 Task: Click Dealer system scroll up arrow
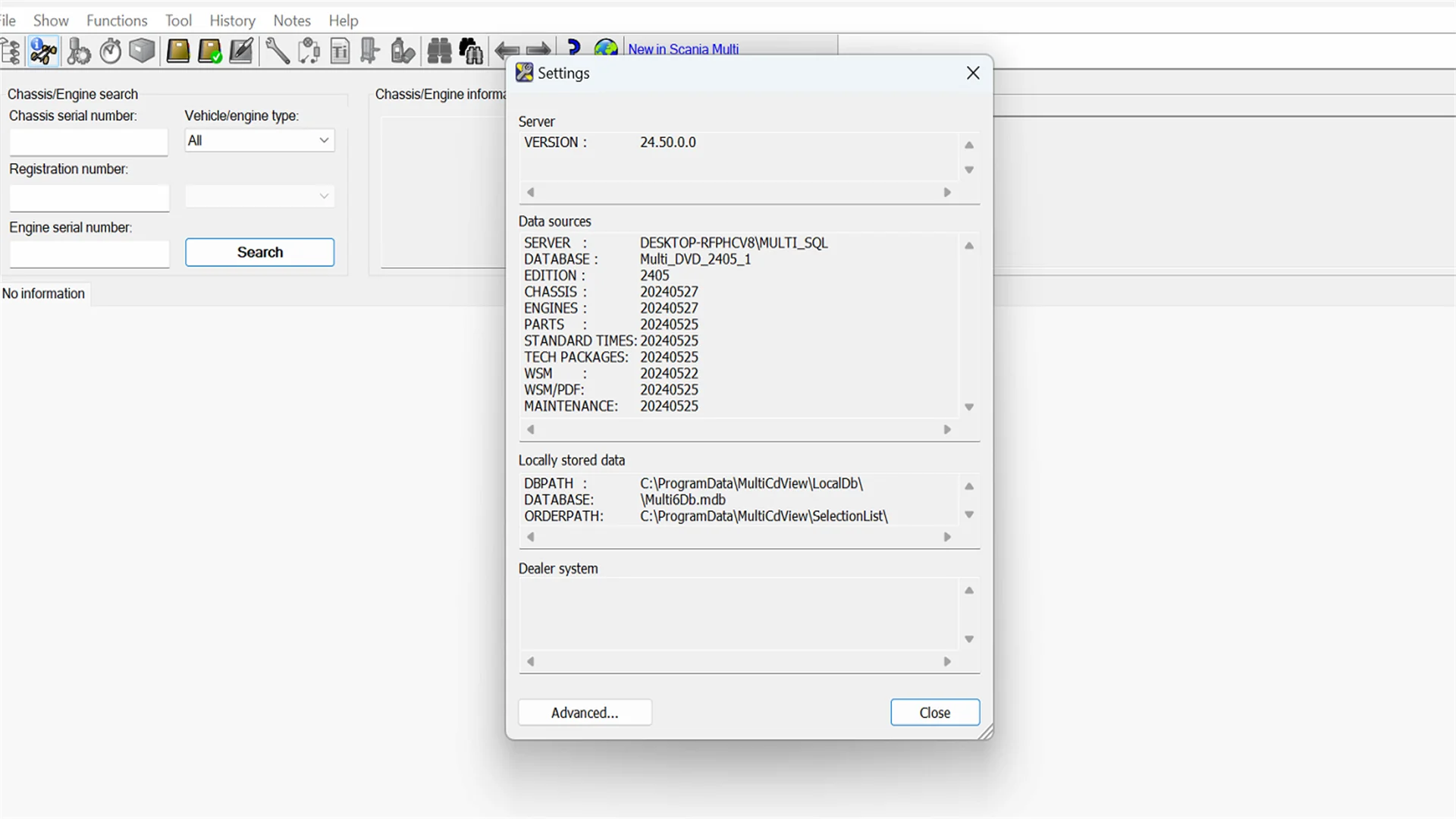coord(969,590)
